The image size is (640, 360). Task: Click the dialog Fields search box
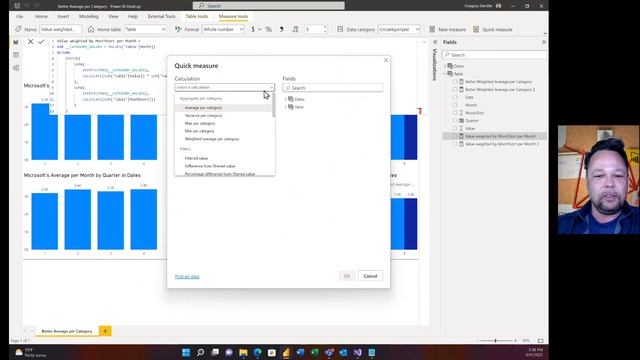(x=333, y=88)
